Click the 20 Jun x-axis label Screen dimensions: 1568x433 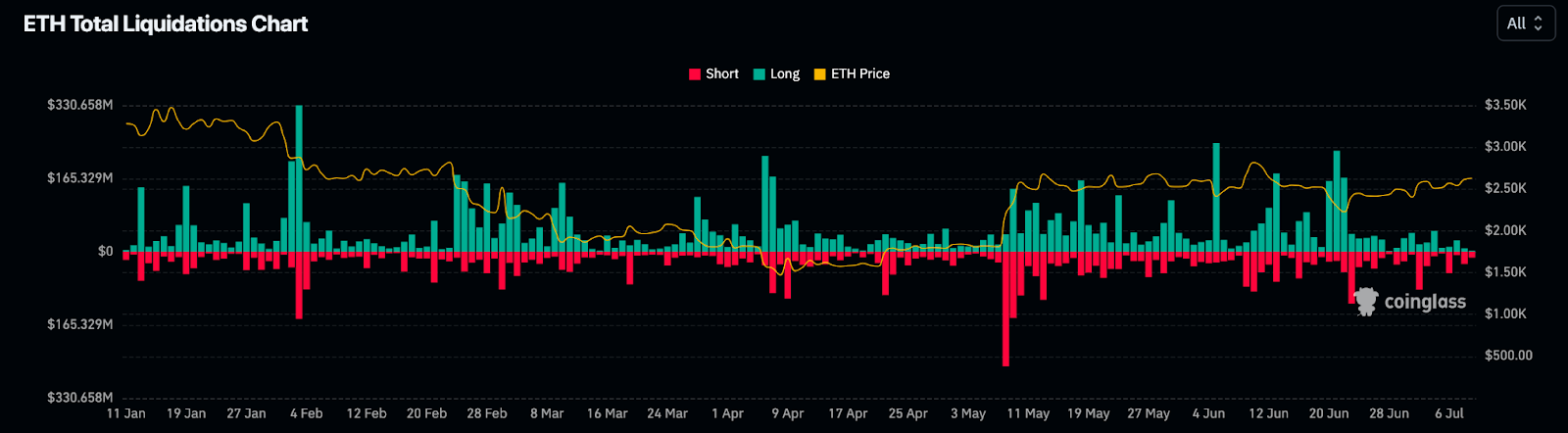click(1329, 413)
